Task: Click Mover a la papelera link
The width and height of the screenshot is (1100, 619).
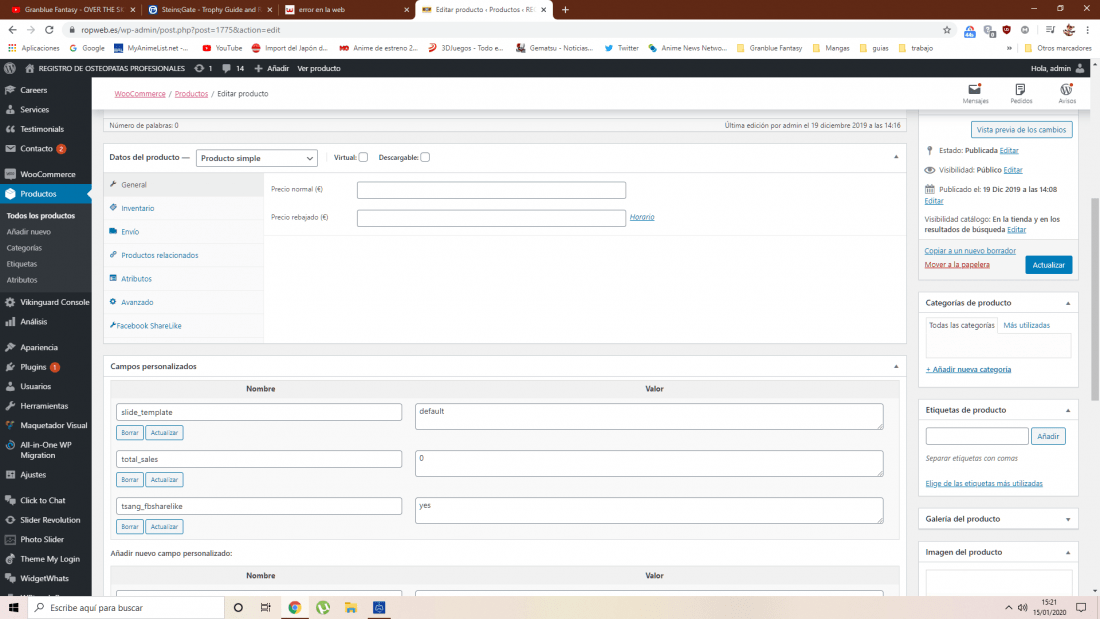Action: coord(957,265)
